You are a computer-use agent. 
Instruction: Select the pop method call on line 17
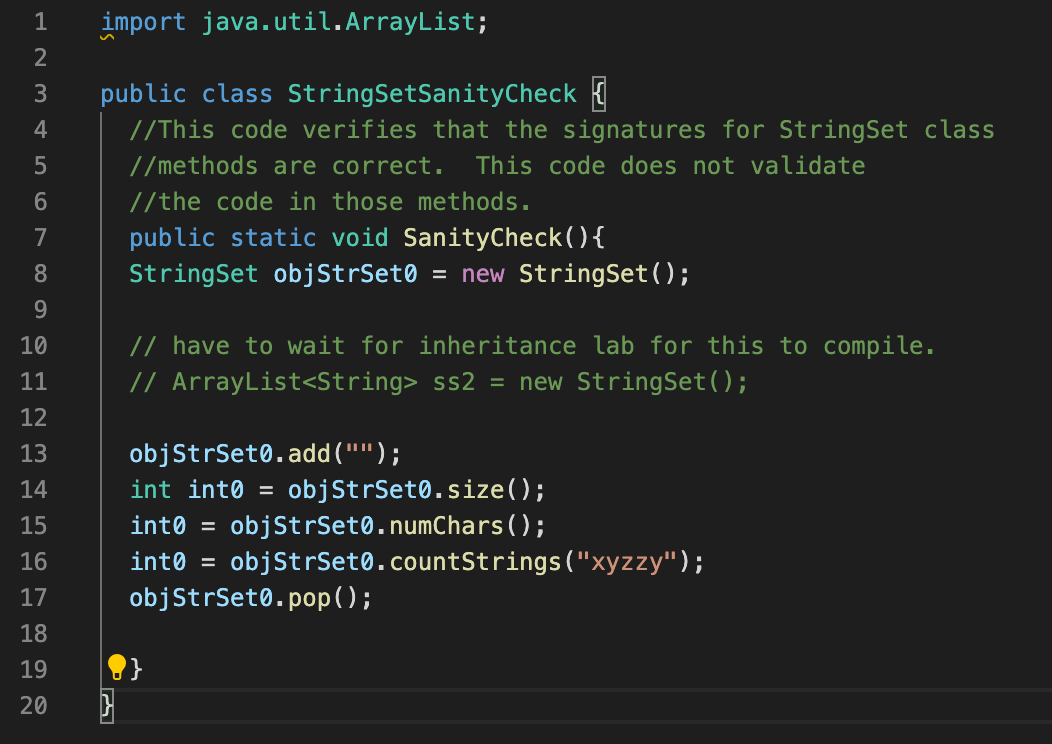coord(314,597)
